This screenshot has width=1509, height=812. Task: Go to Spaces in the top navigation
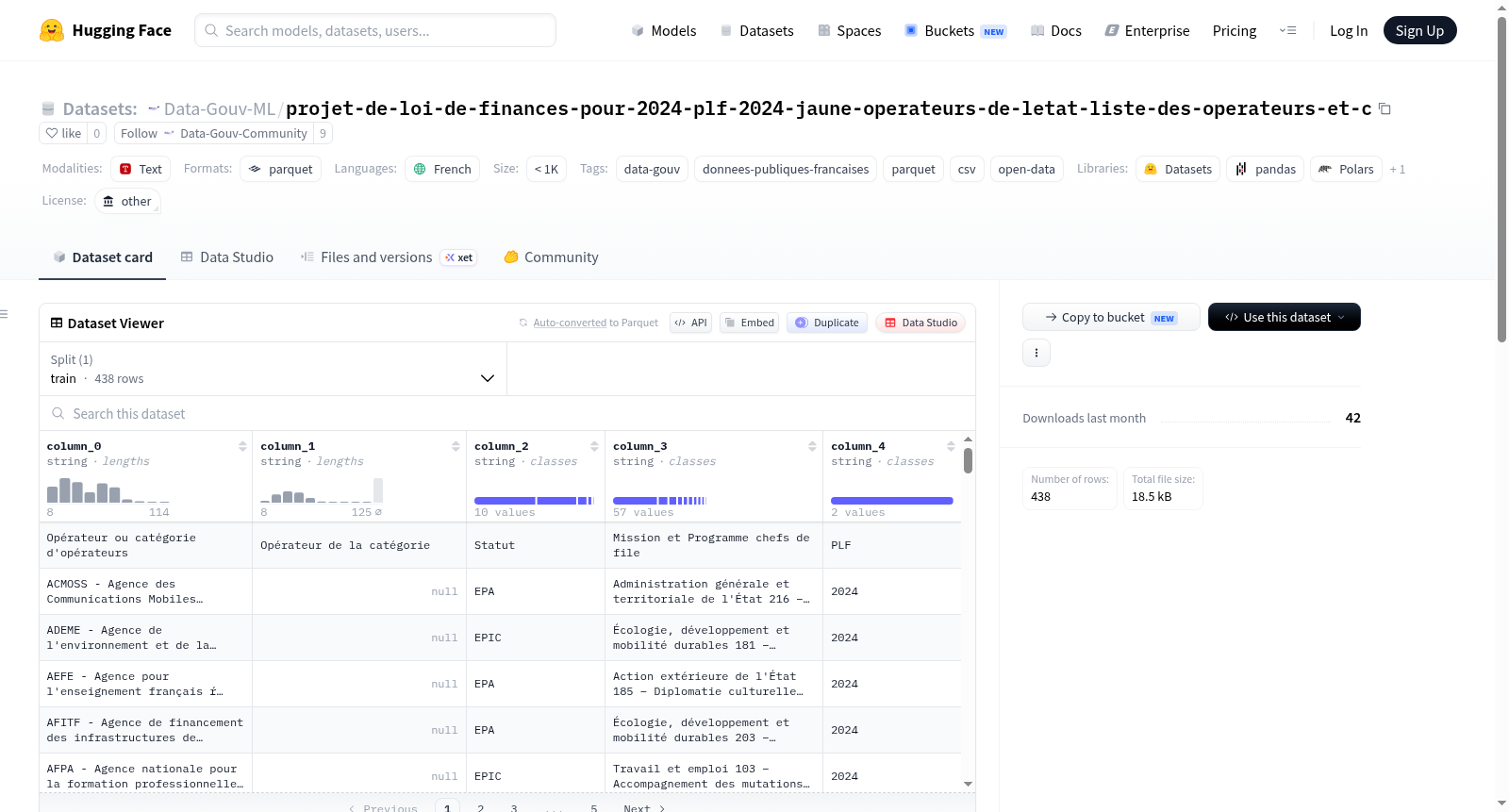(850, 30)
